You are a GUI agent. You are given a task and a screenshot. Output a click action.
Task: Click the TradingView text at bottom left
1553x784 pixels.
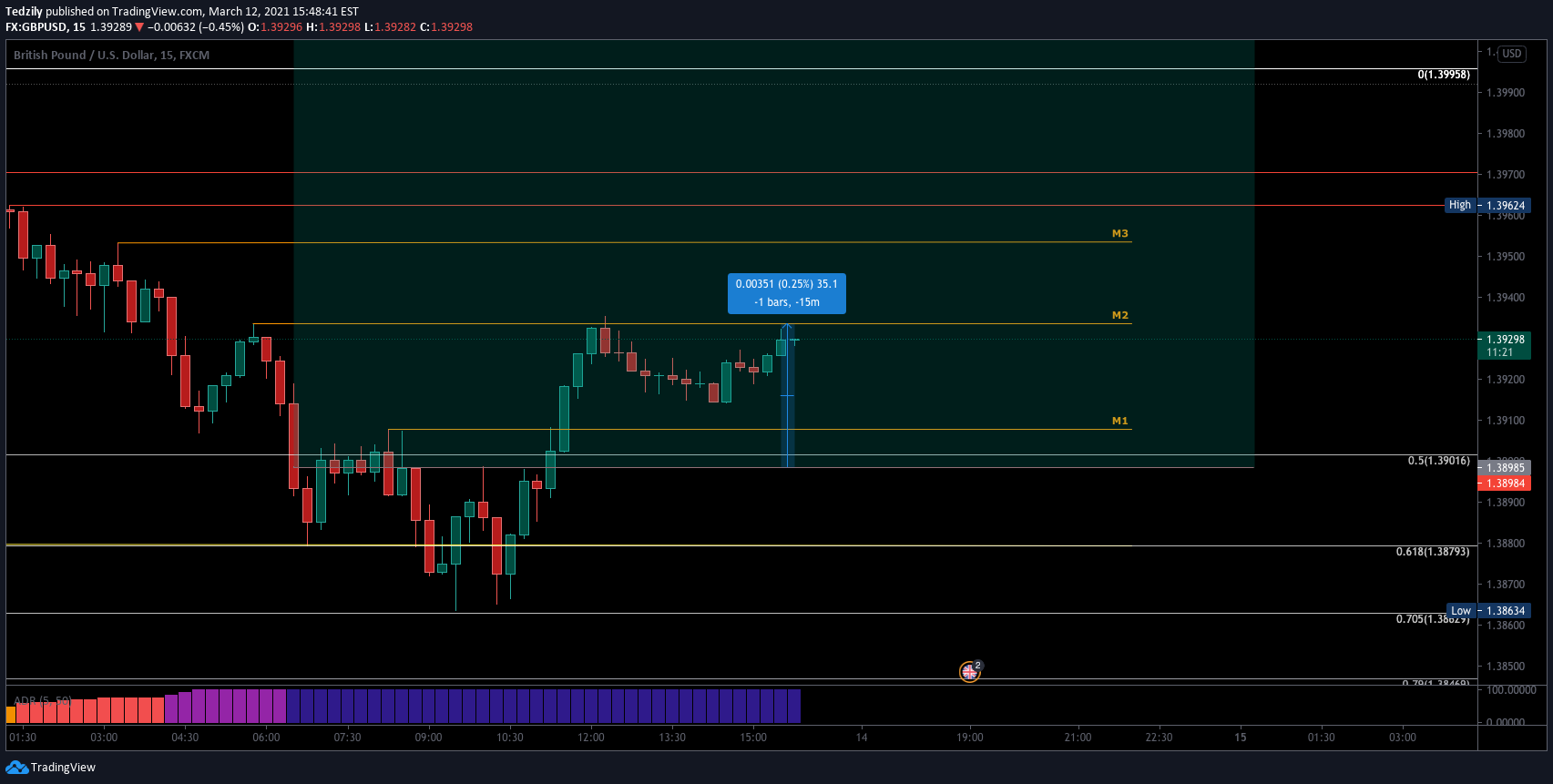coord(63,768)
